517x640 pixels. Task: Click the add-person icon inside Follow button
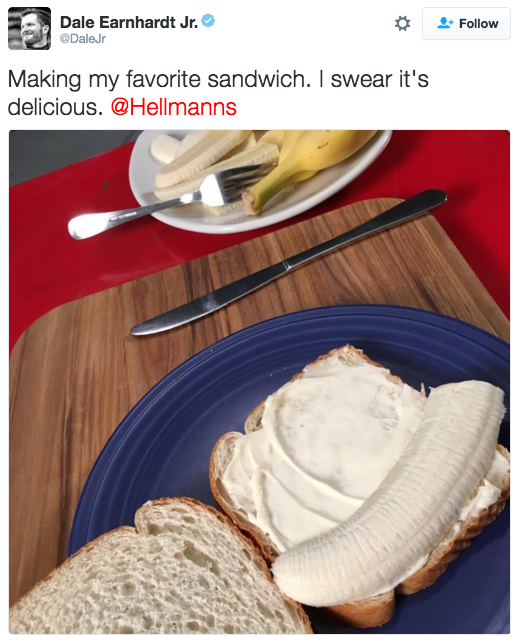click(445, 23)
